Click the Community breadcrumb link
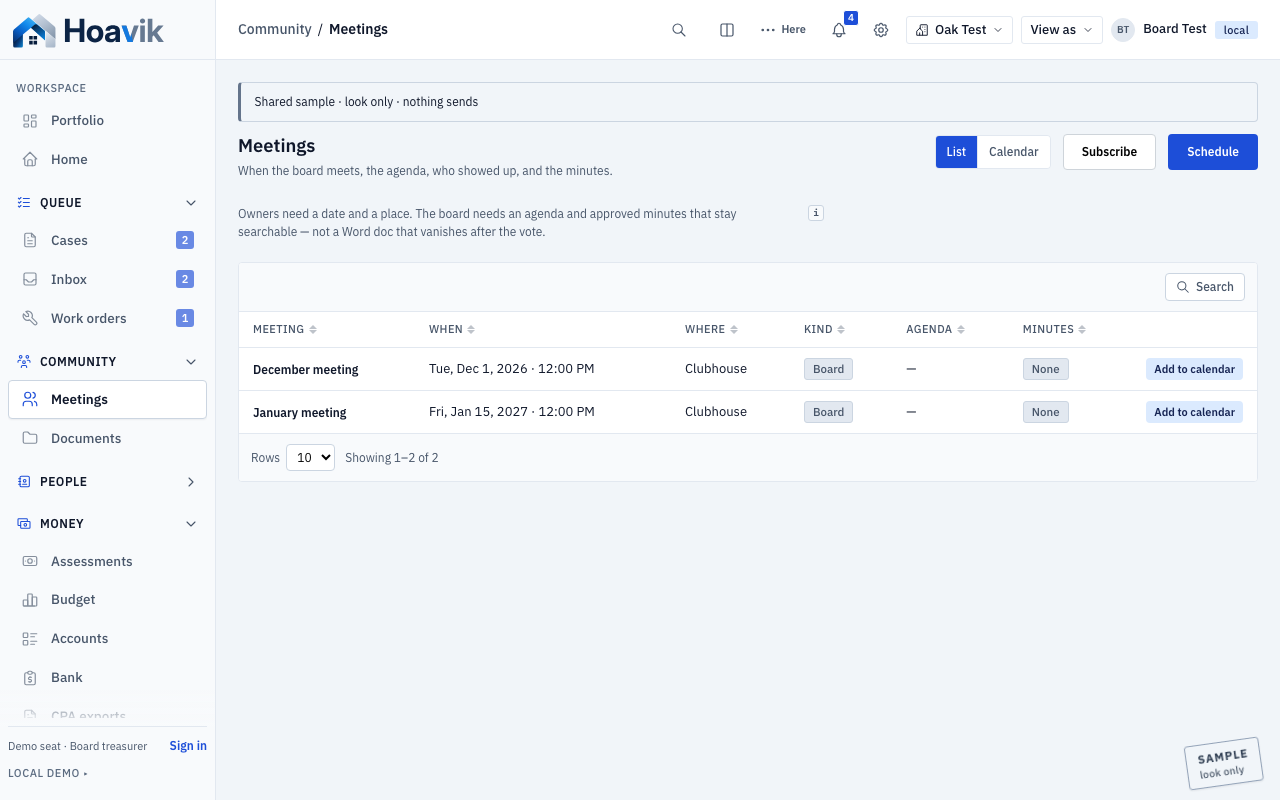This screenshot has width=1280, height=800. [x=275, y=30]
